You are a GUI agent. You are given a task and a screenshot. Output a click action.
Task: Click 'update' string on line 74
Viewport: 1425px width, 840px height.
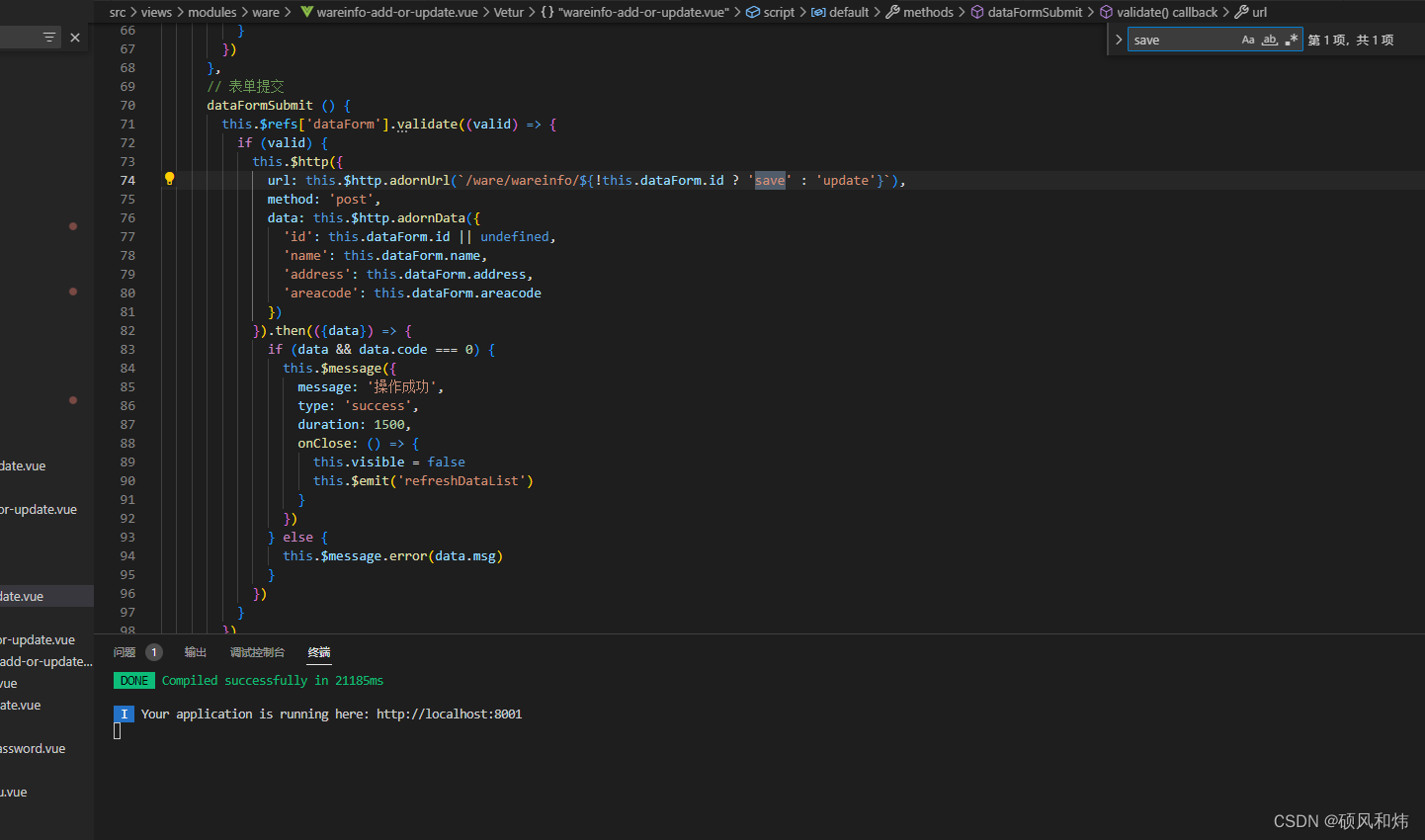coord(846,180)
